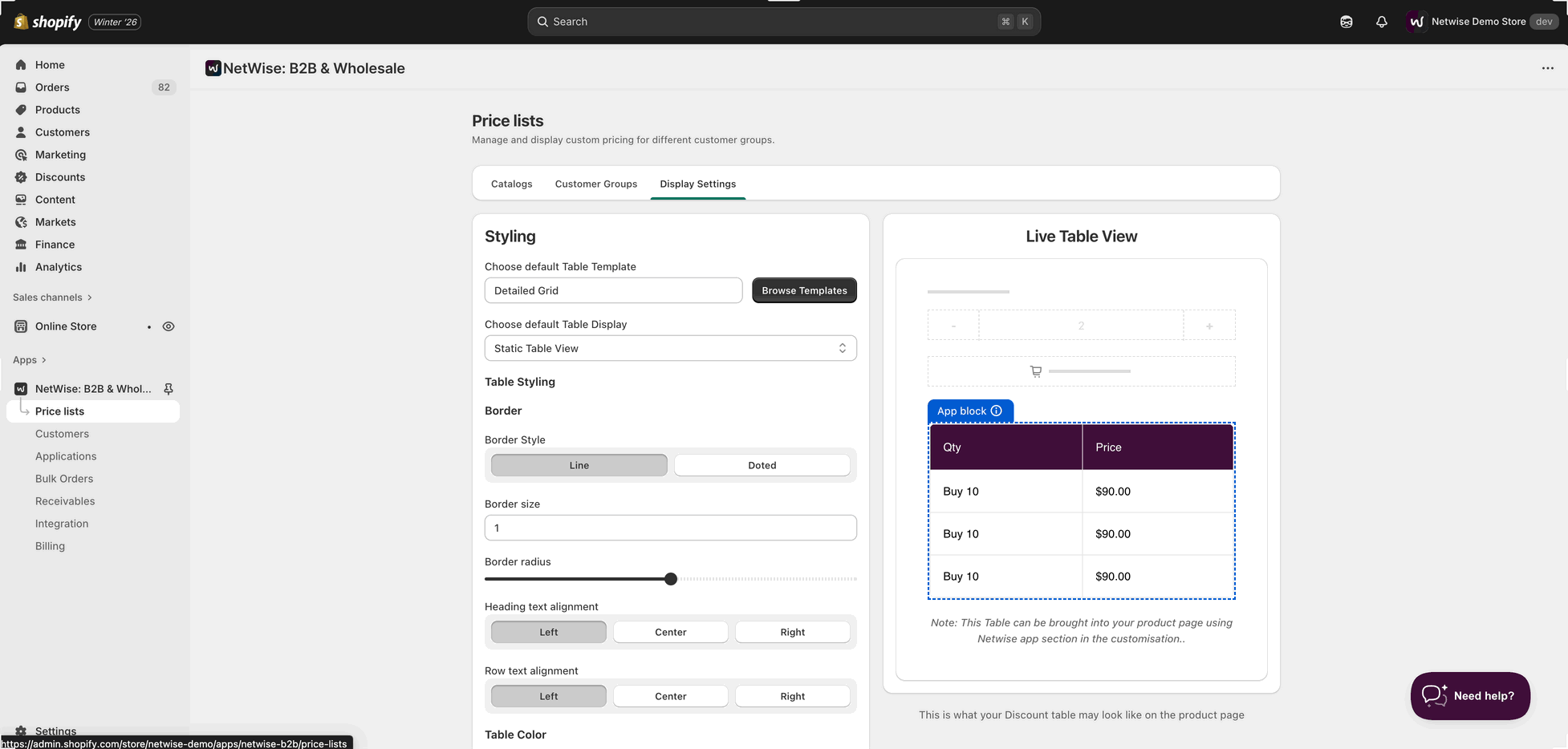Click the Border radius slider handle

tap(671, 579)
